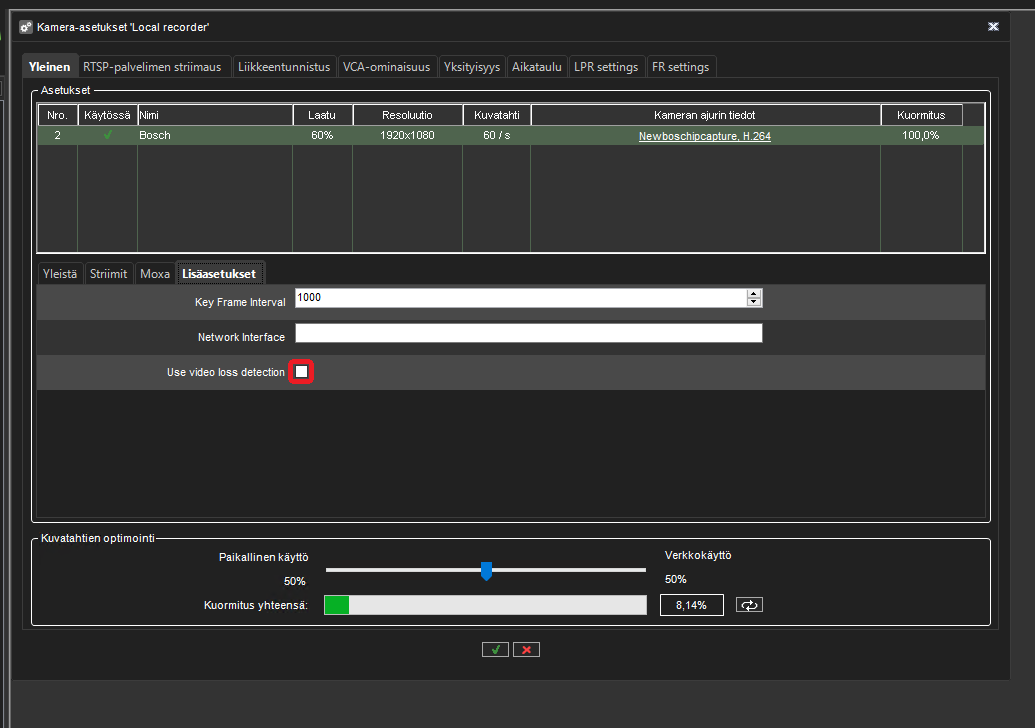Open the LPR settings tab
1035x728 pixels.
point(606,67)
